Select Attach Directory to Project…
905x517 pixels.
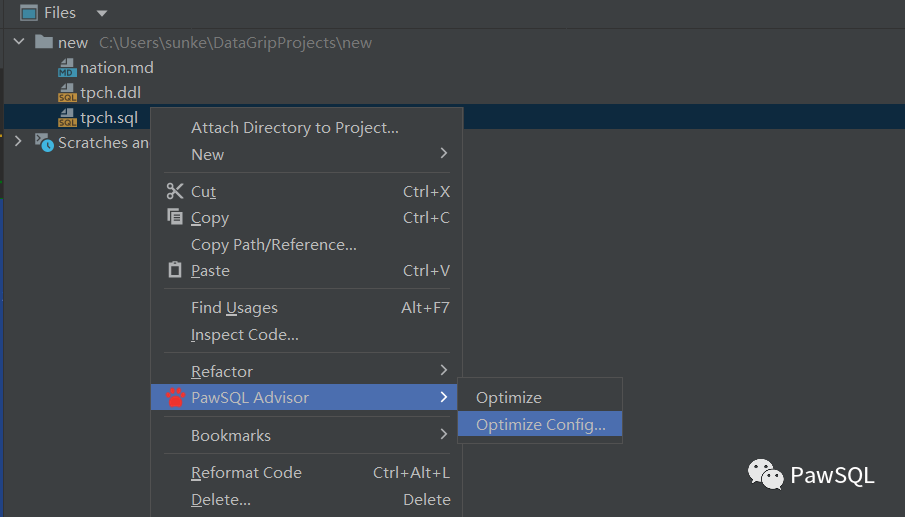(295, 127)
